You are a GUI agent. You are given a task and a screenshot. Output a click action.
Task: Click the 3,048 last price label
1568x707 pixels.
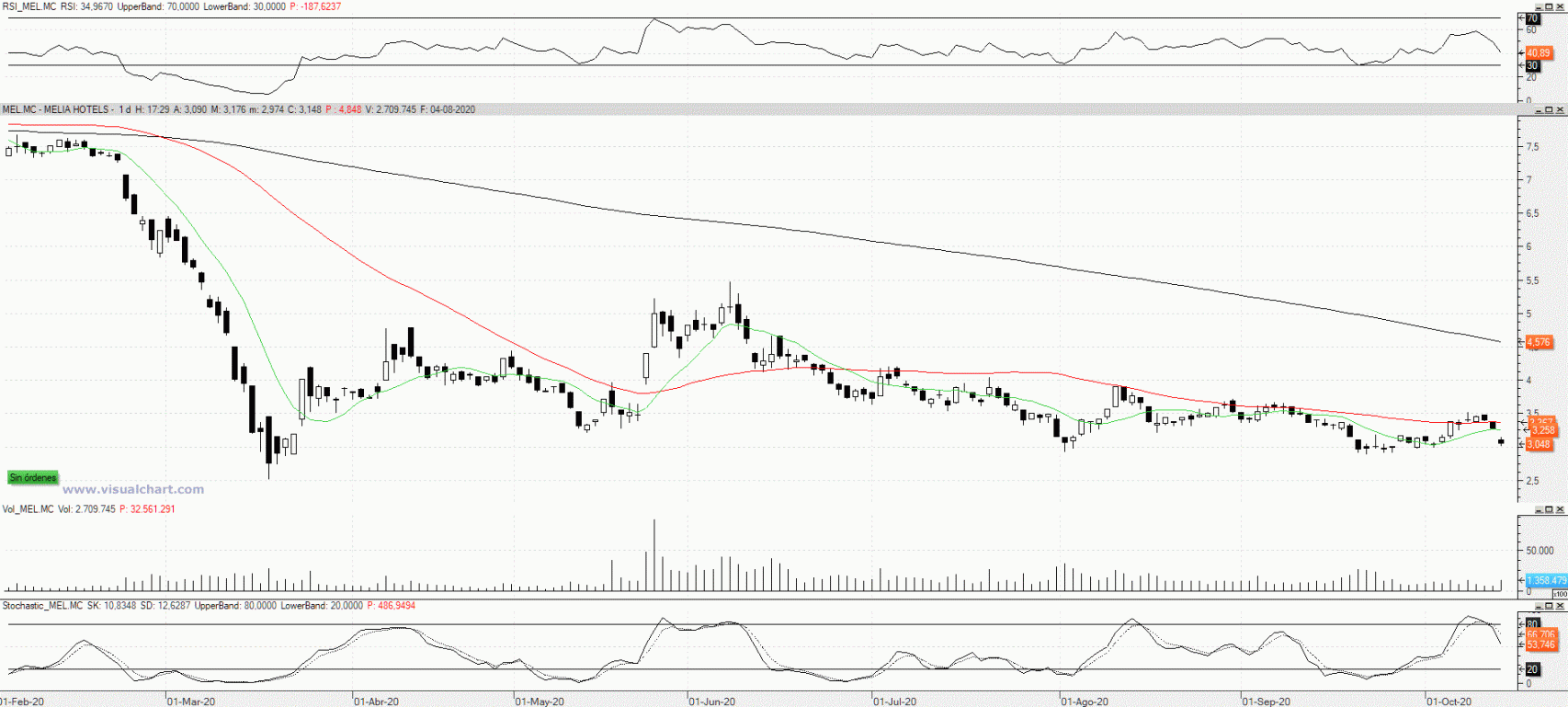pos(1540,445)
